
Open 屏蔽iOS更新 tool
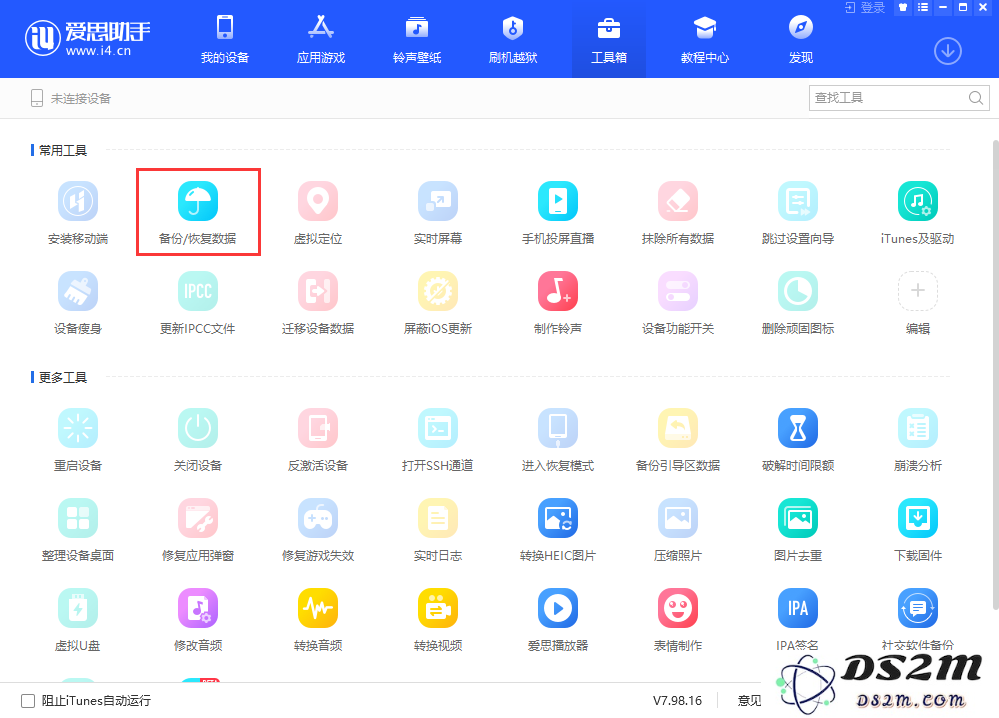point(438,303)
